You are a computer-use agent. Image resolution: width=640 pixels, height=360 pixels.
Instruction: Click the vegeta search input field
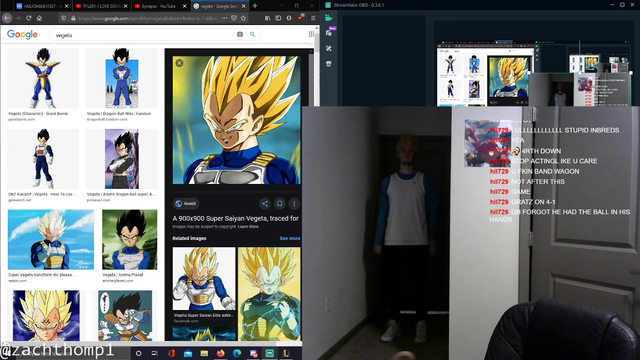click(x=143, y=35)
